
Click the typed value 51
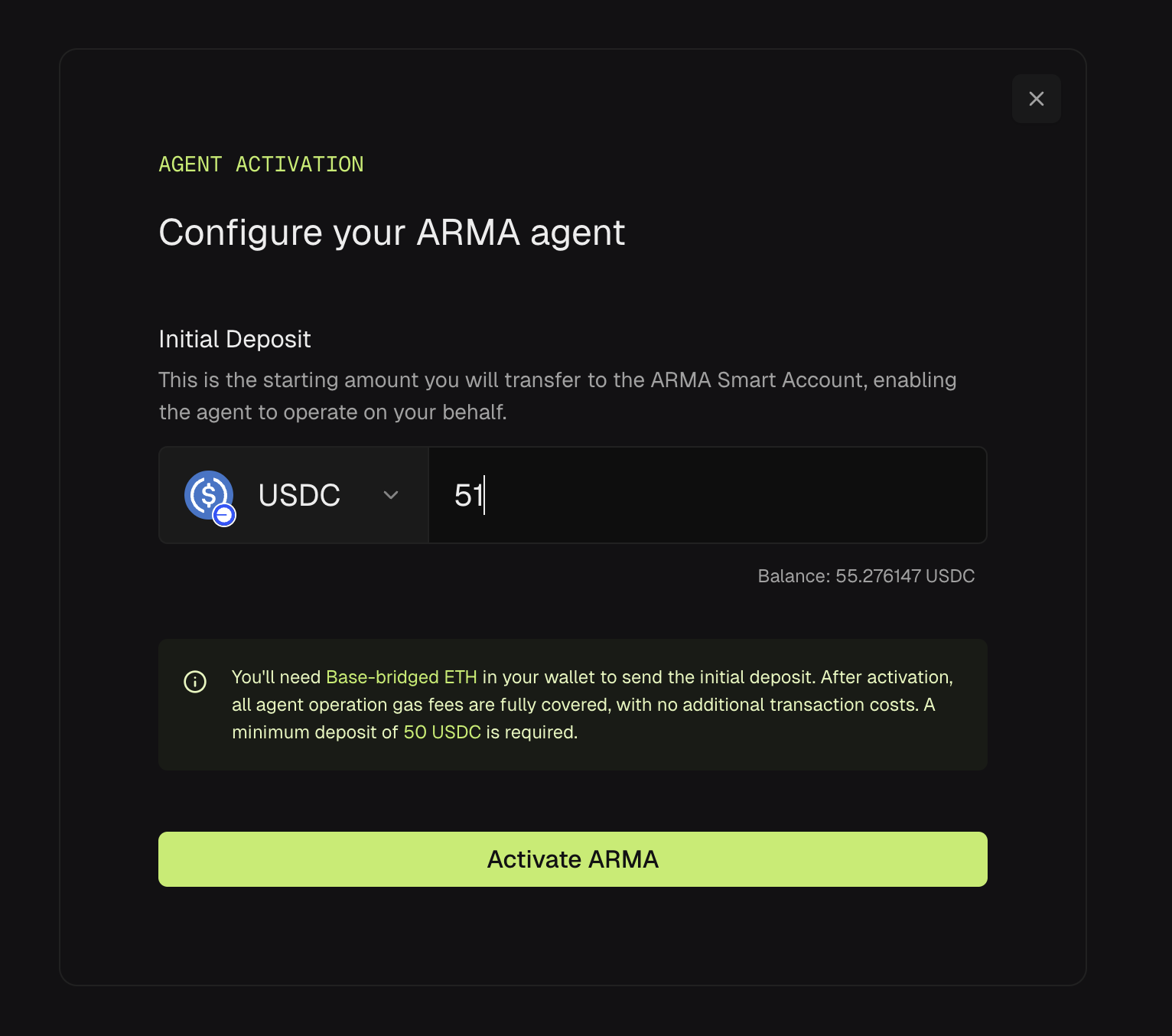pyautogui.click(x=468, y=495)
